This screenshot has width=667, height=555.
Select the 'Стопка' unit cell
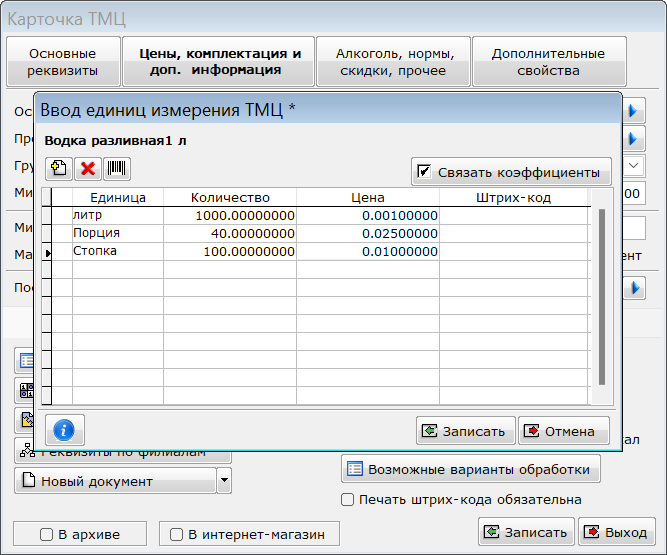118,251
